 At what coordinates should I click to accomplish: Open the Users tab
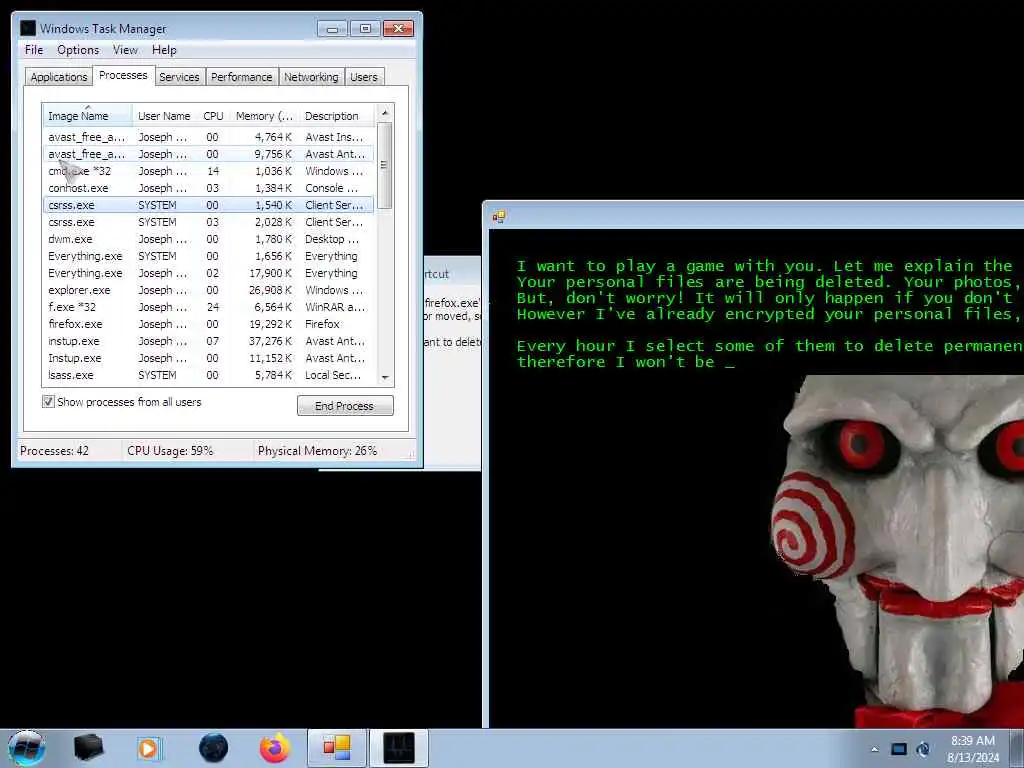364,77
